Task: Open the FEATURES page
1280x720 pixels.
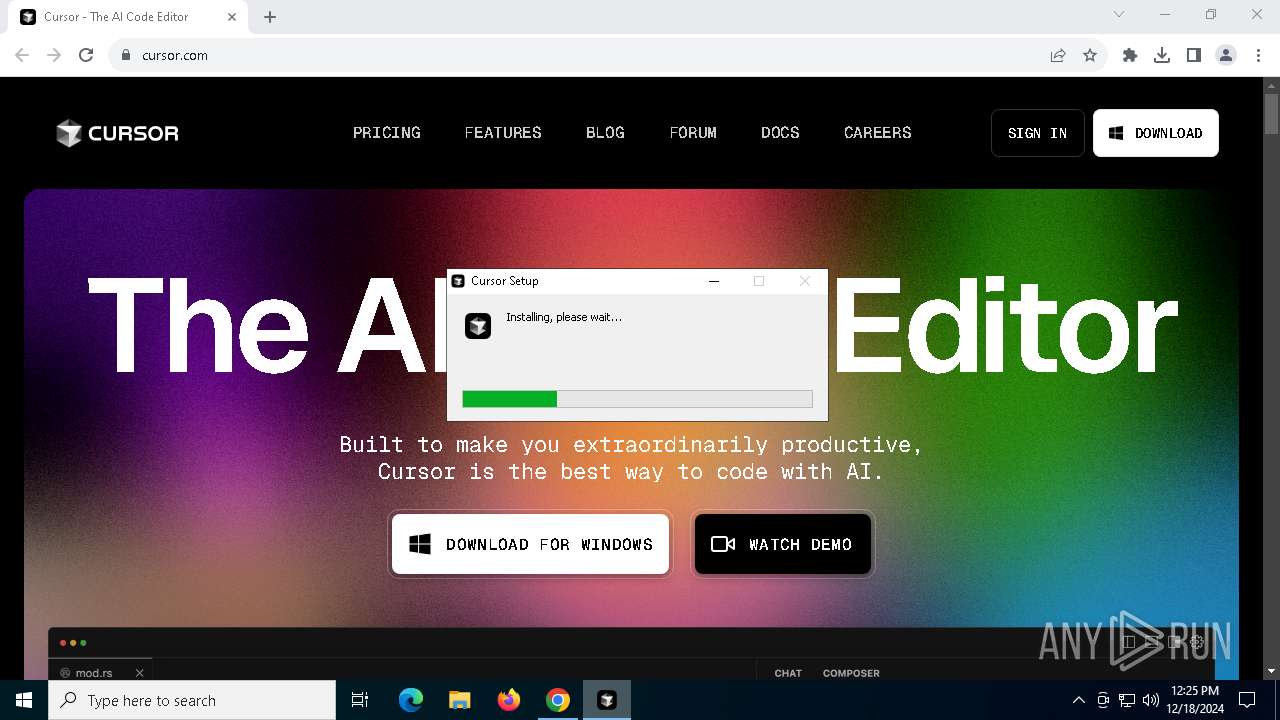Action: [503, 133]
